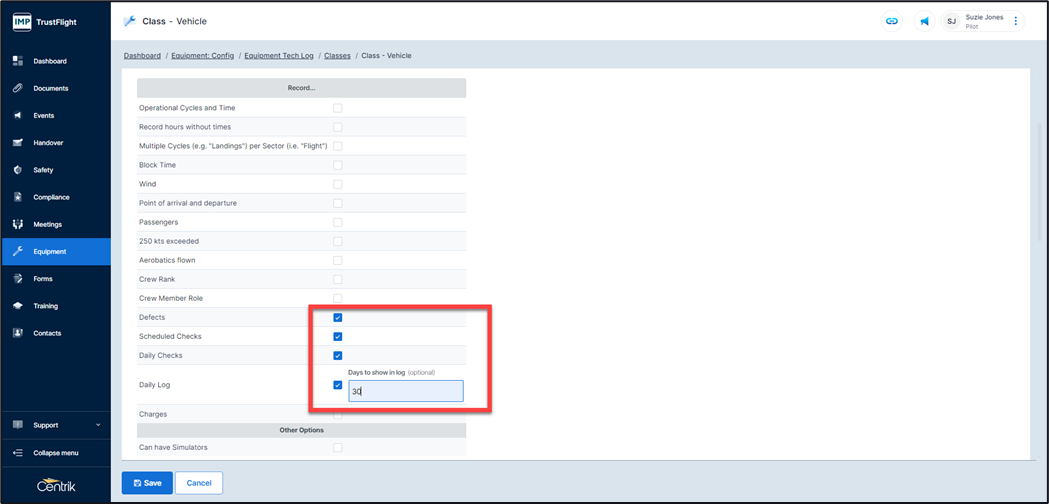Click the Documents paperclip icon

[18, 88]
